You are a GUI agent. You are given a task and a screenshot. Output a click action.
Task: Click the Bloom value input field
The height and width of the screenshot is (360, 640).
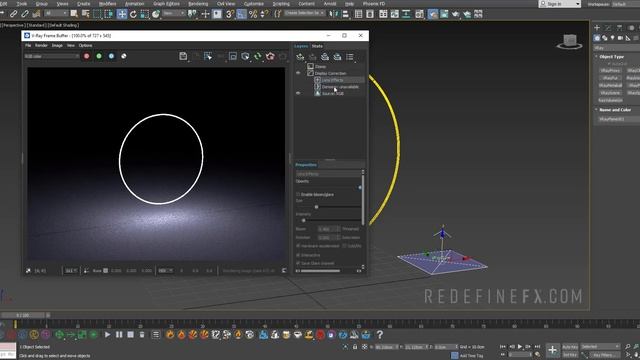(329, 229)
